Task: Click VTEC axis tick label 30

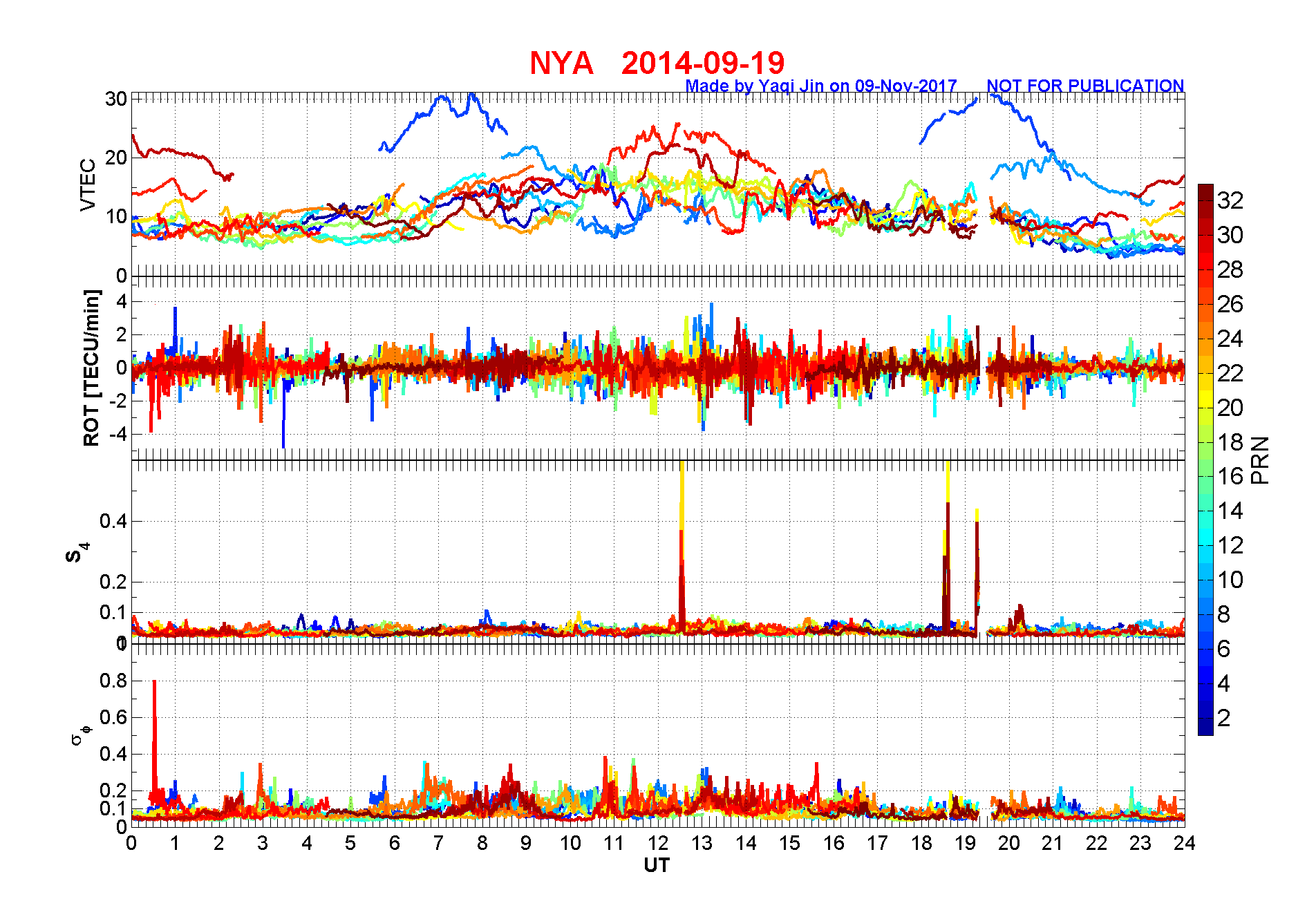Action: coord(116,99)
